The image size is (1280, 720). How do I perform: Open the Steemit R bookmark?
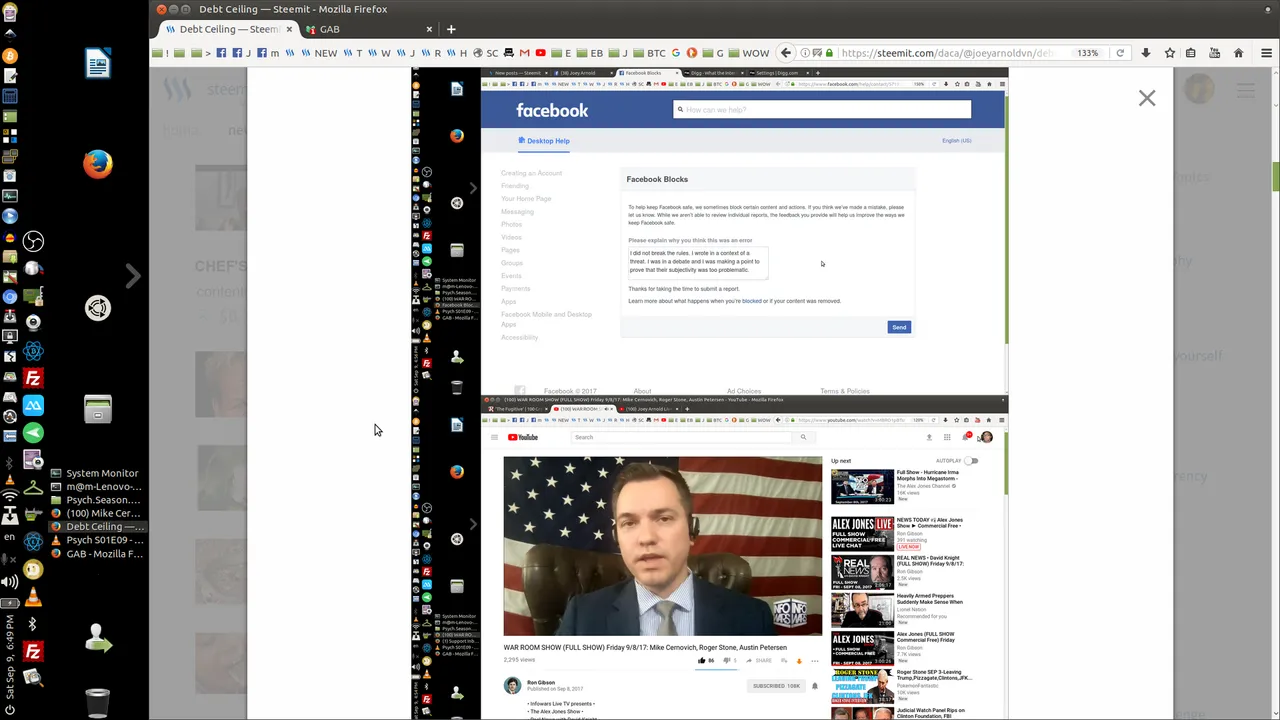pyautogui.click(x=431, y=53)
